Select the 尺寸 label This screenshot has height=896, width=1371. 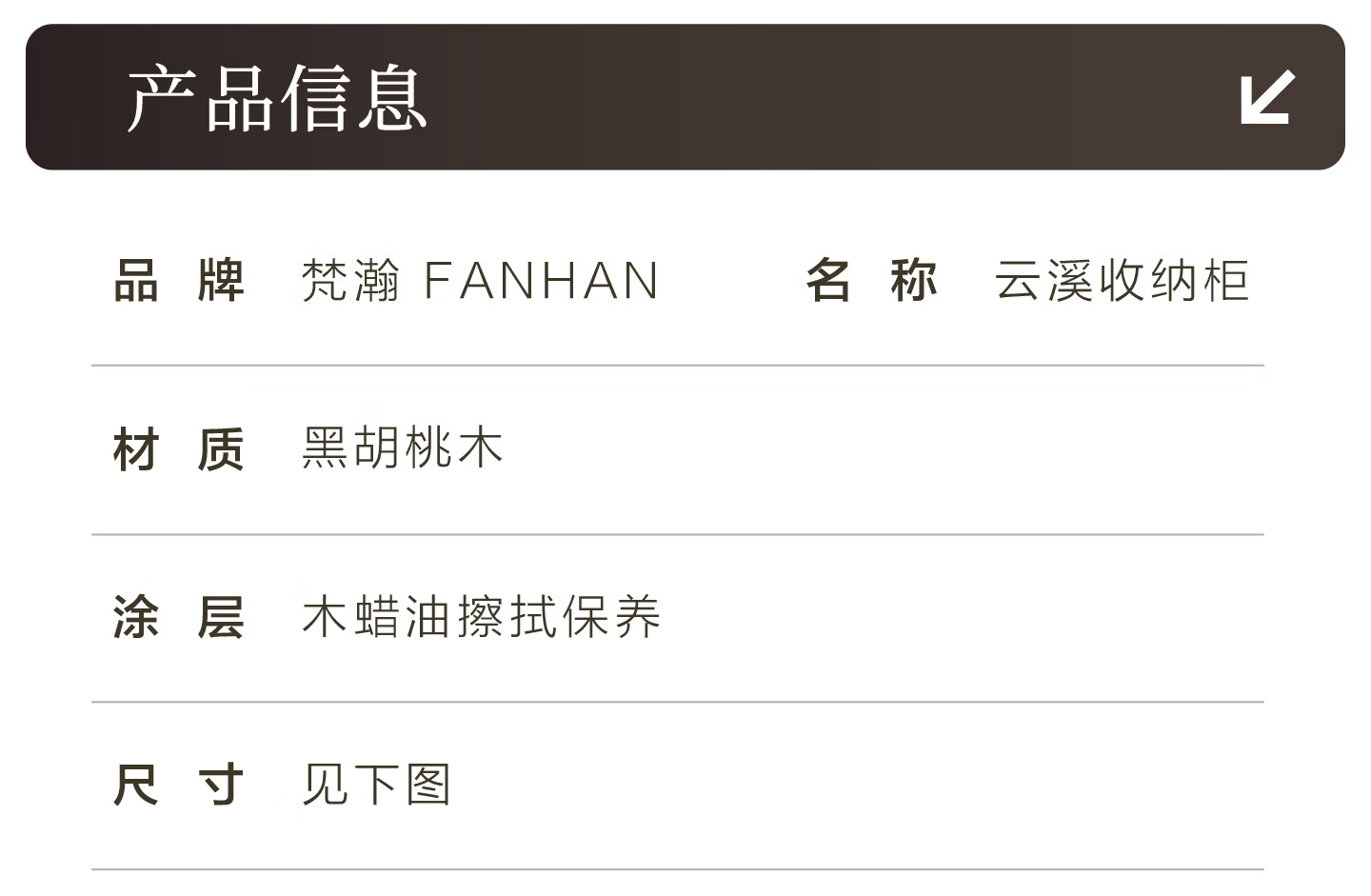point(179,786)
